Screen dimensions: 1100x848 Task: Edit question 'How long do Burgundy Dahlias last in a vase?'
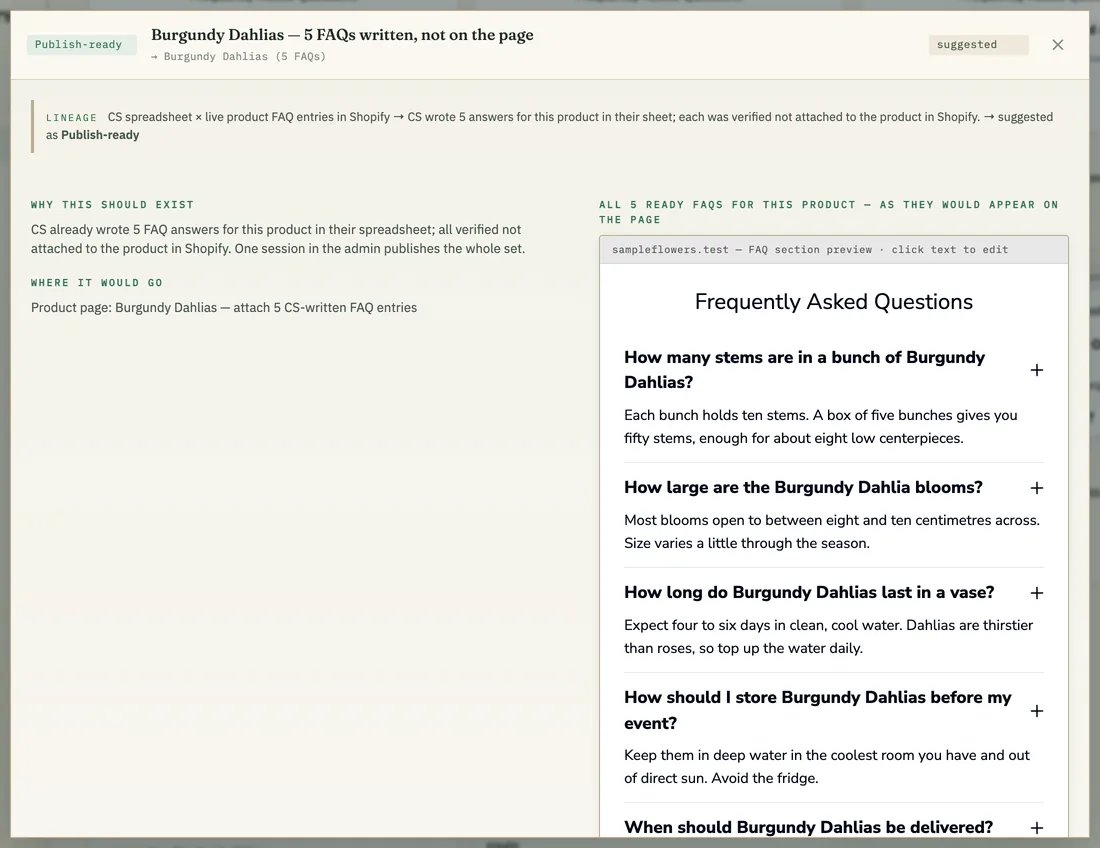(x=809, y=593)
